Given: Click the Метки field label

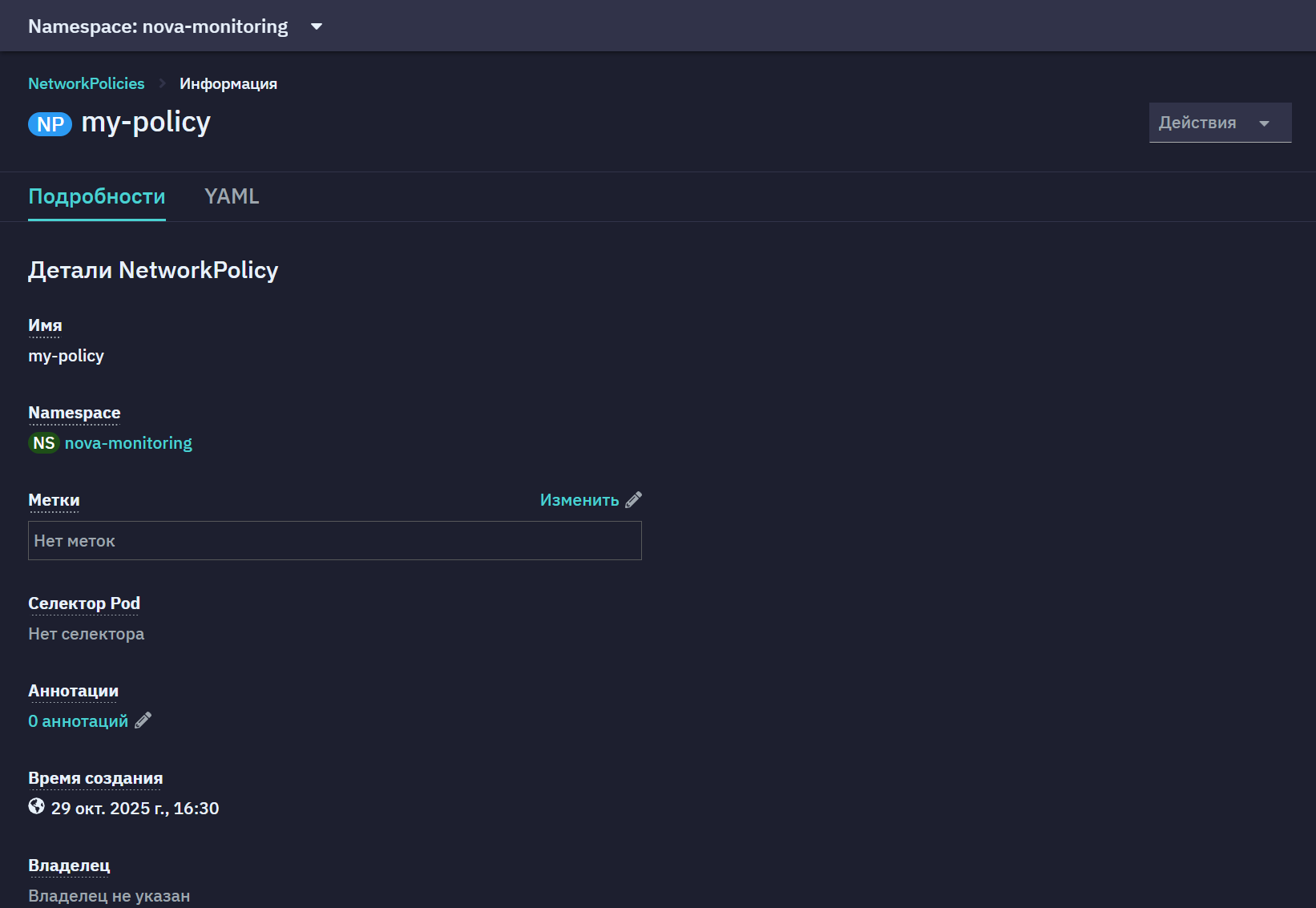Looking at the screenshot, I should click(54, 500).
